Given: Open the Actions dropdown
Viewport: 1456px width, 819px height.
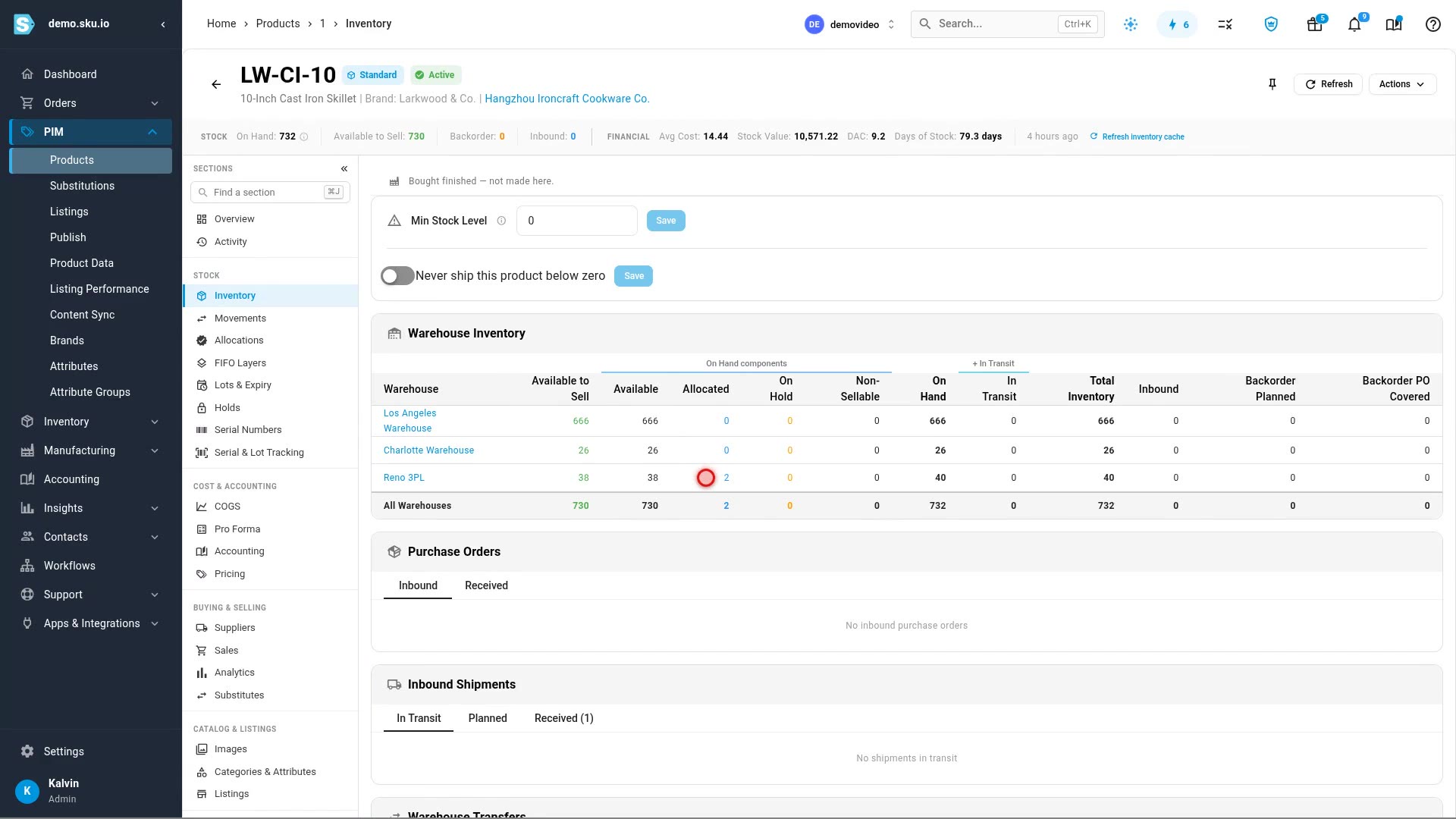Looking at the screenshot, I should tap(1402, 84).
